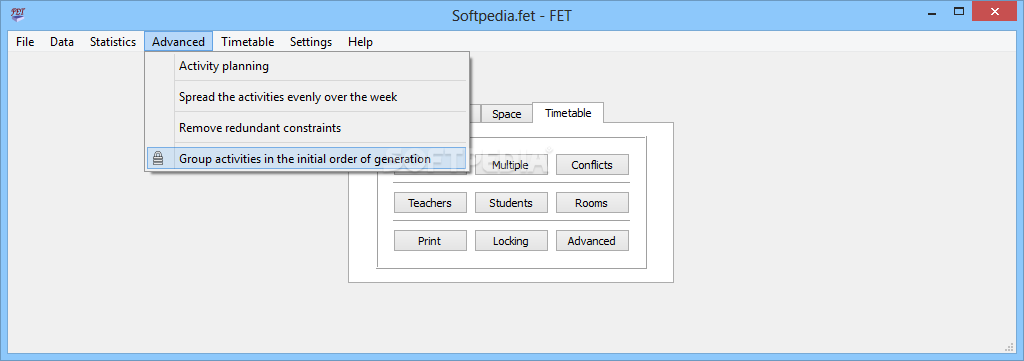Click the lock icon beside Group activities
This screenshot has width=1024, height=361.
(x=157, y=159)
